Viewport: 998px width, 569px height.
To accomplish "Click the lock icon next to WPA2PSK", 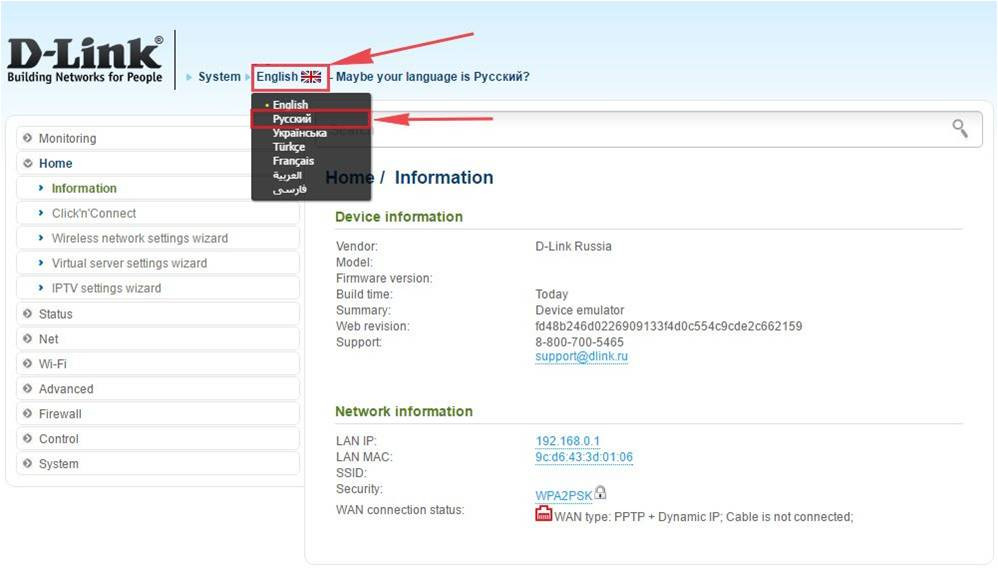I will pyautogui.click(x=600, y=493).
